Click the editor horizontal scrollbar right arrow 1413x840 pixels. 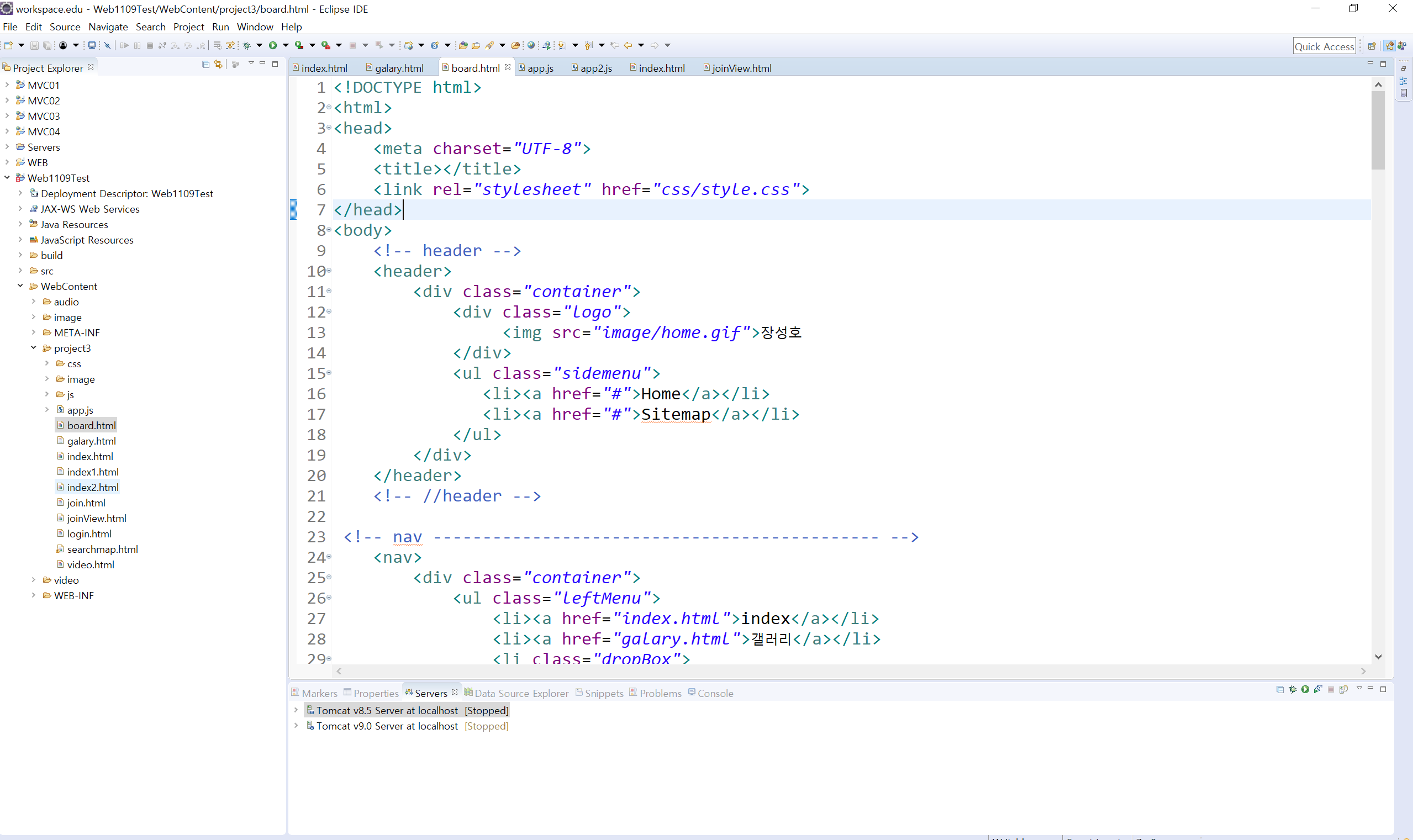pos(1363,671)
